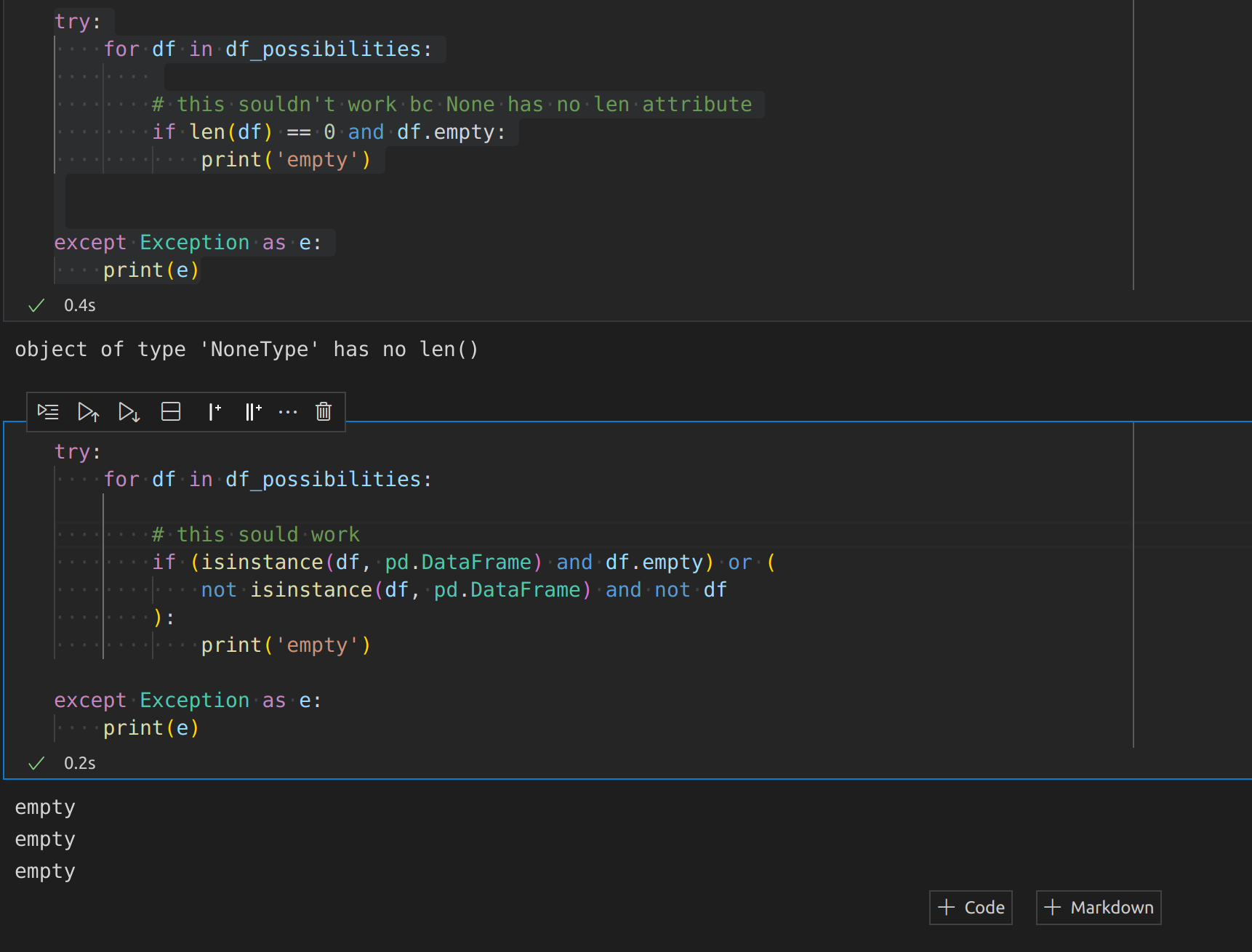Insert a code cell below via toolbar
The image size is (1252, 952).
click(253, 412)
